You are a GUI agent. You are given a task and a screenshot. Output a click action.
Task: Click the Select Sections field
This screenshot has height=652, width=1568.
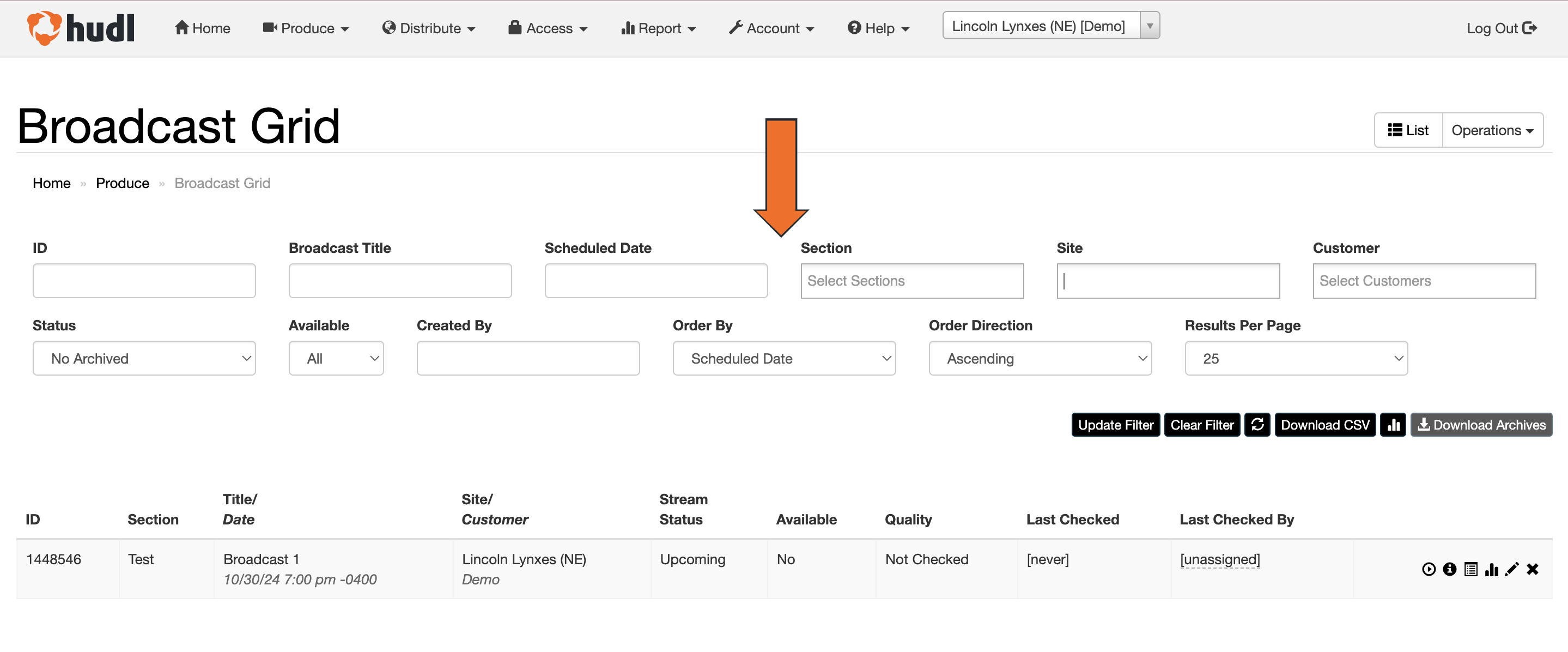[912, 281]
